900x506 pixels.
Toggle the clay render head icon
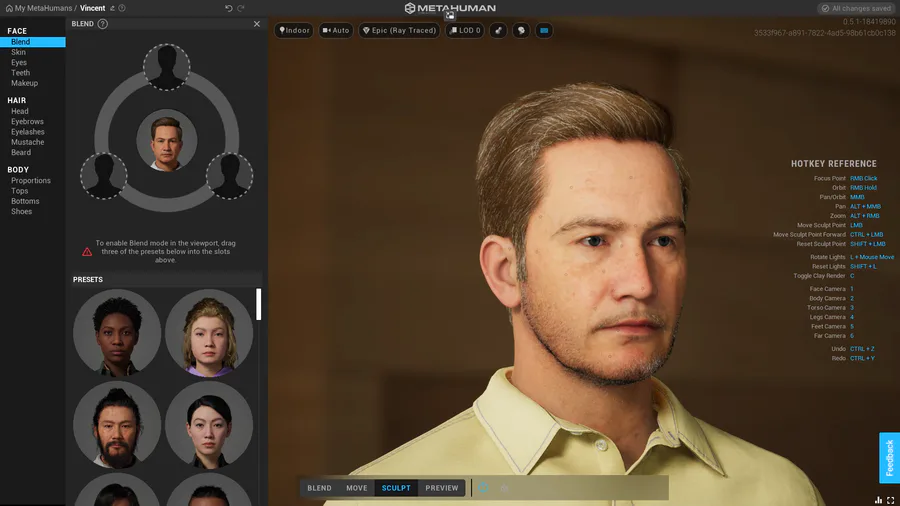(521, 30)
